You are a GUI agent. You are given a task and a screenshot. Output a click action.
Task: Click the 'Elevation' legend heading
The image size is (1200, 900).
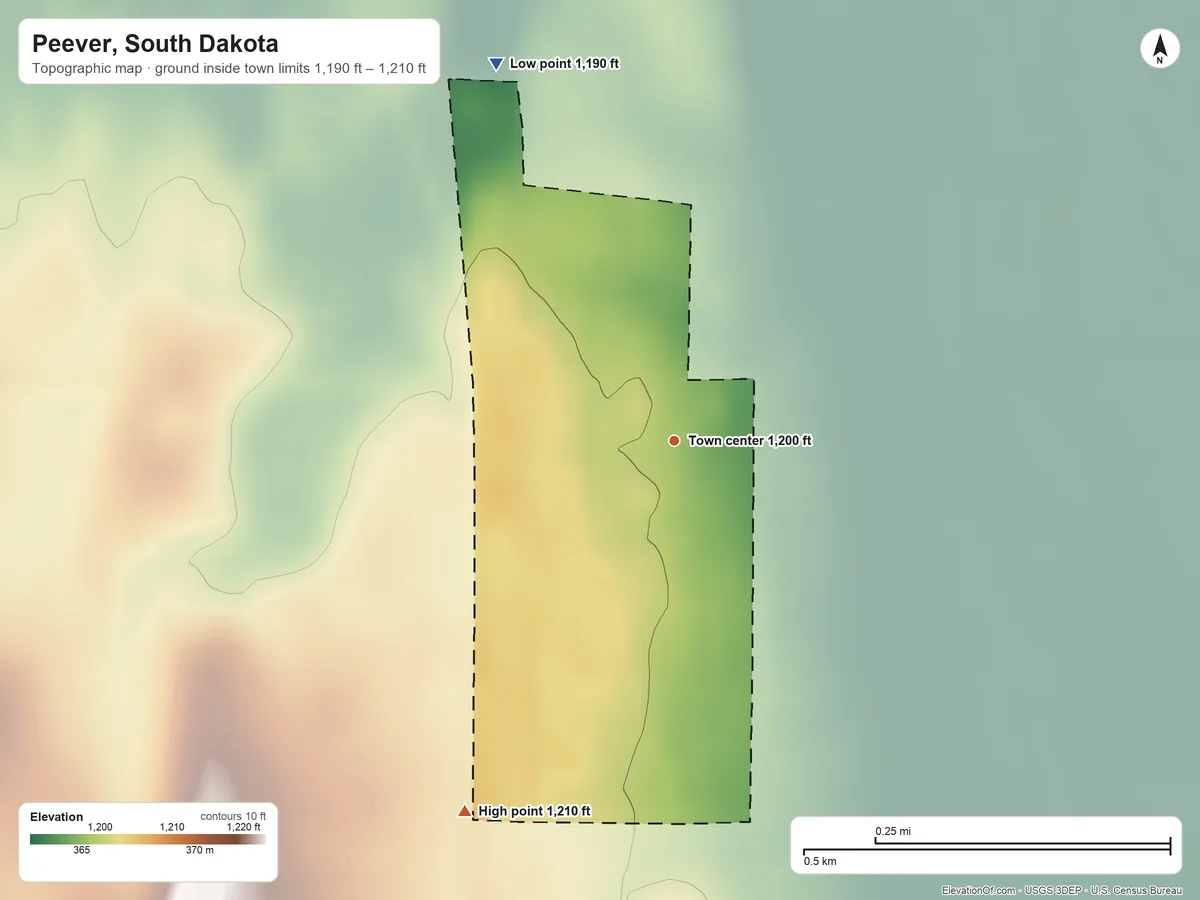pyautogui.click(x=57, y=817)
